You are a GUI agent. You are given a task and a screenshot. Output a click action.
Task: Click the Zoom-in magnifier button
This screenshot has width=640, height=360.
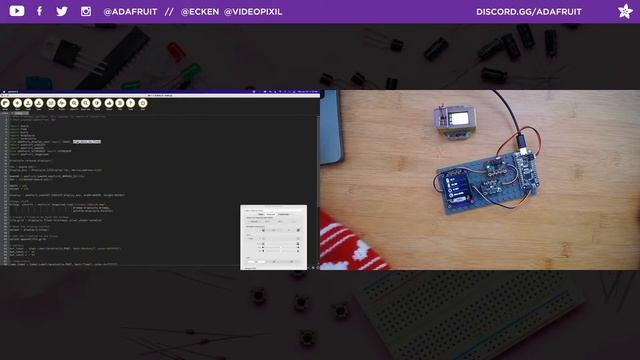click(x=74, y=104)
